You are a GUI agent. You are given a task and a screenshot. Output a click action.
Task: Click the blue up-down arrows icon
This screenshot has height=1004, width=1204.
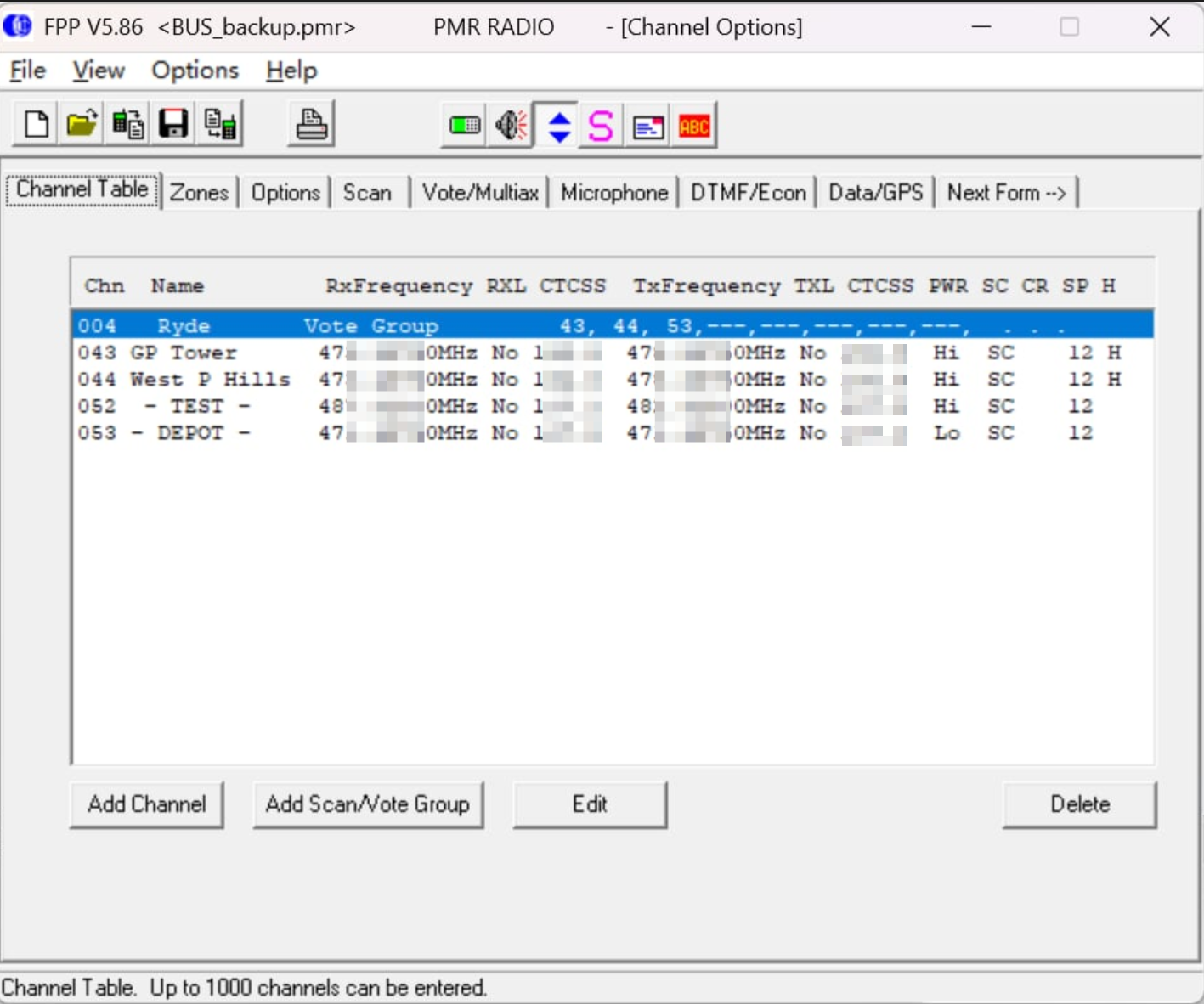click(x=558, y=127)
